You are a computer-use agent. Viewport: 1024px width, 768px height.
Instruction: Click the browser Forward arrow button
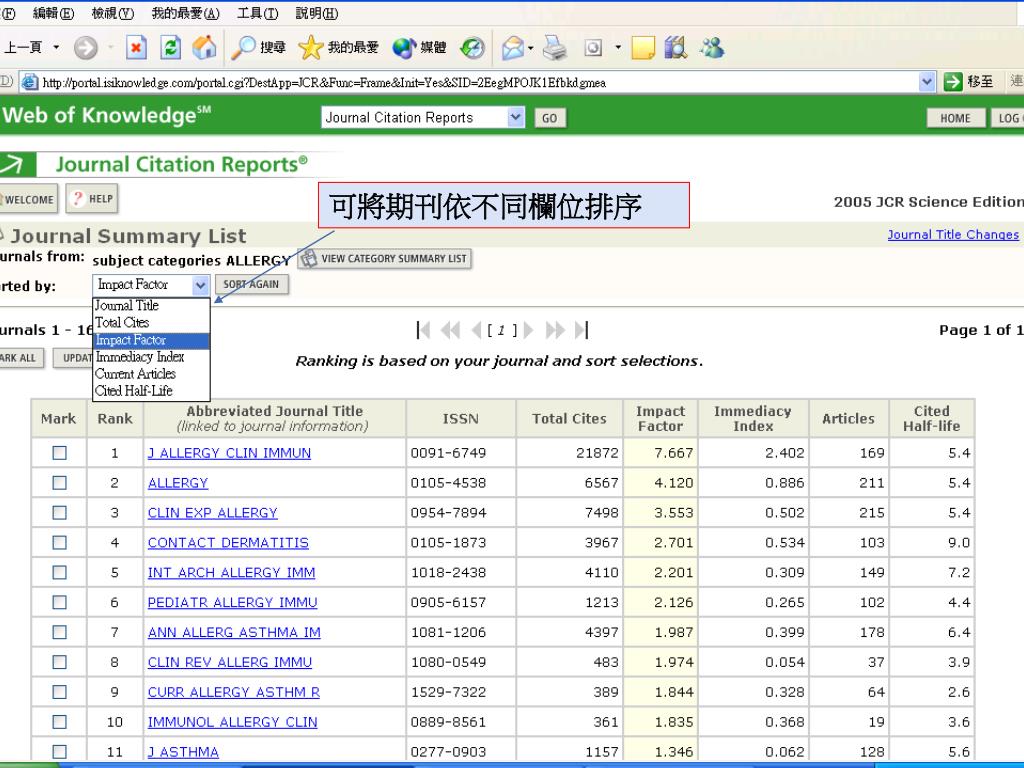pyautogui.click(x=86, y=48)
